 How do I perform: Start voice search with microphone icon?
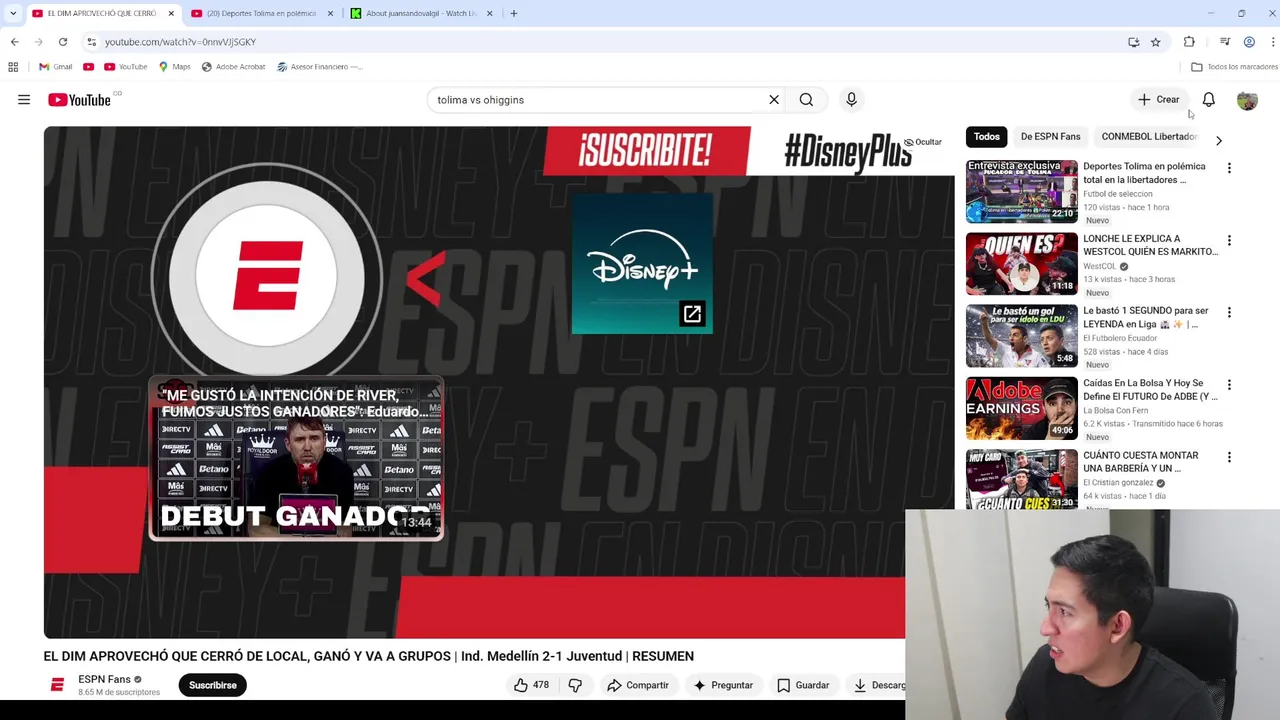(851, 100)
